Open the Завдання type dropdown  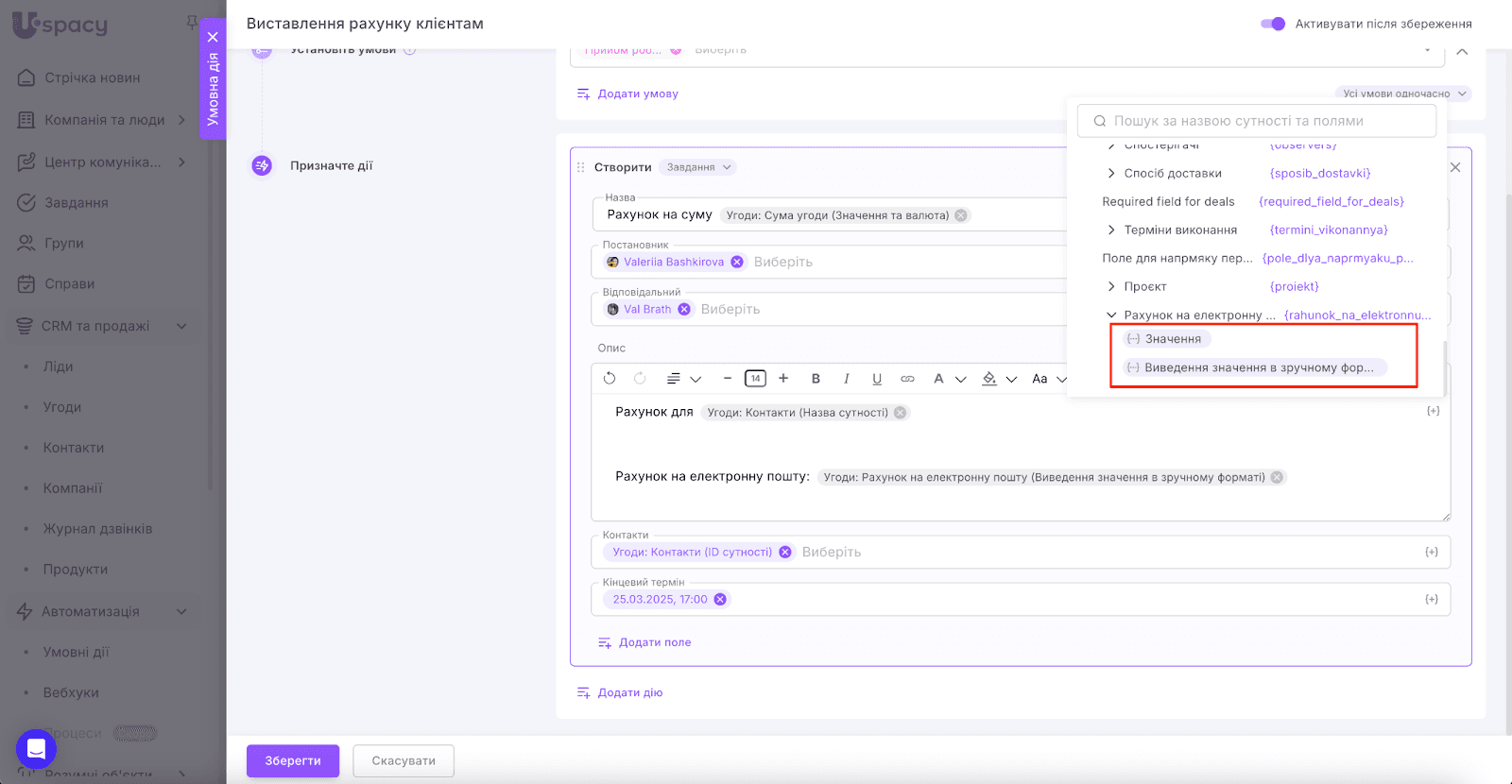[698, 167]
